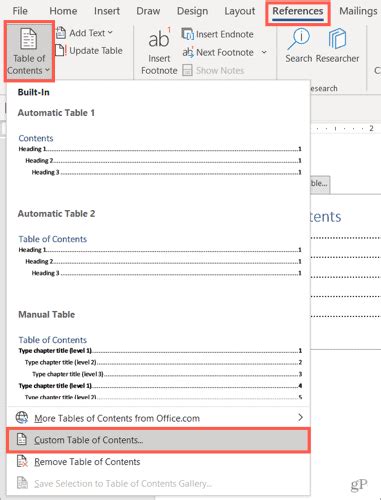The height and width of the screenshot is (500, 381).
Task: Open the Design ribbon tab
Action: coord(192,11)
